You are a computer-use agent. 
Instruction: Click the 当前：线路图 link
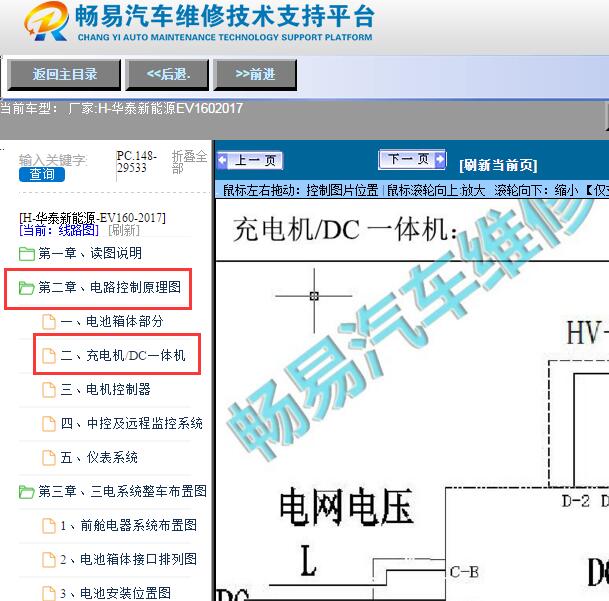pos(59,230)
